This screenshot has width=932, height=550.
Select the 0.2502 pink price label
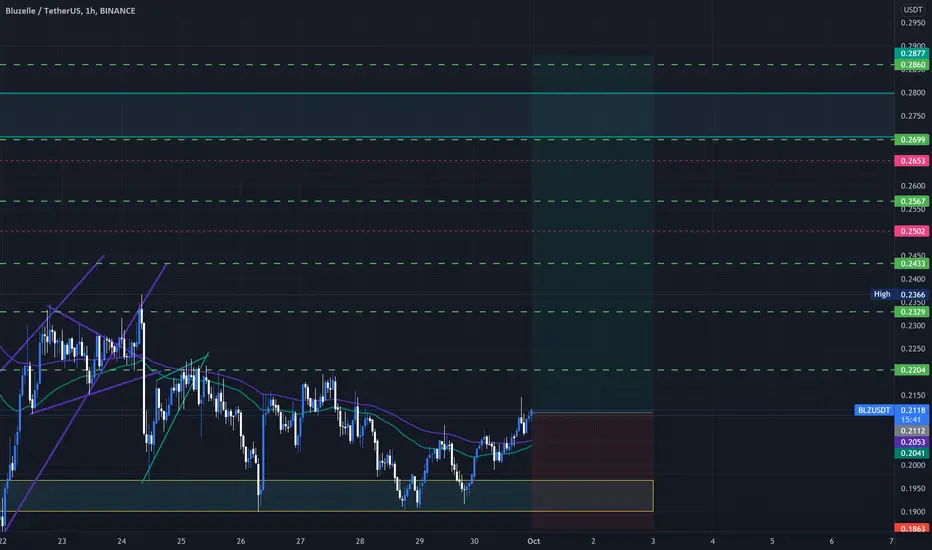click(912, 231)
